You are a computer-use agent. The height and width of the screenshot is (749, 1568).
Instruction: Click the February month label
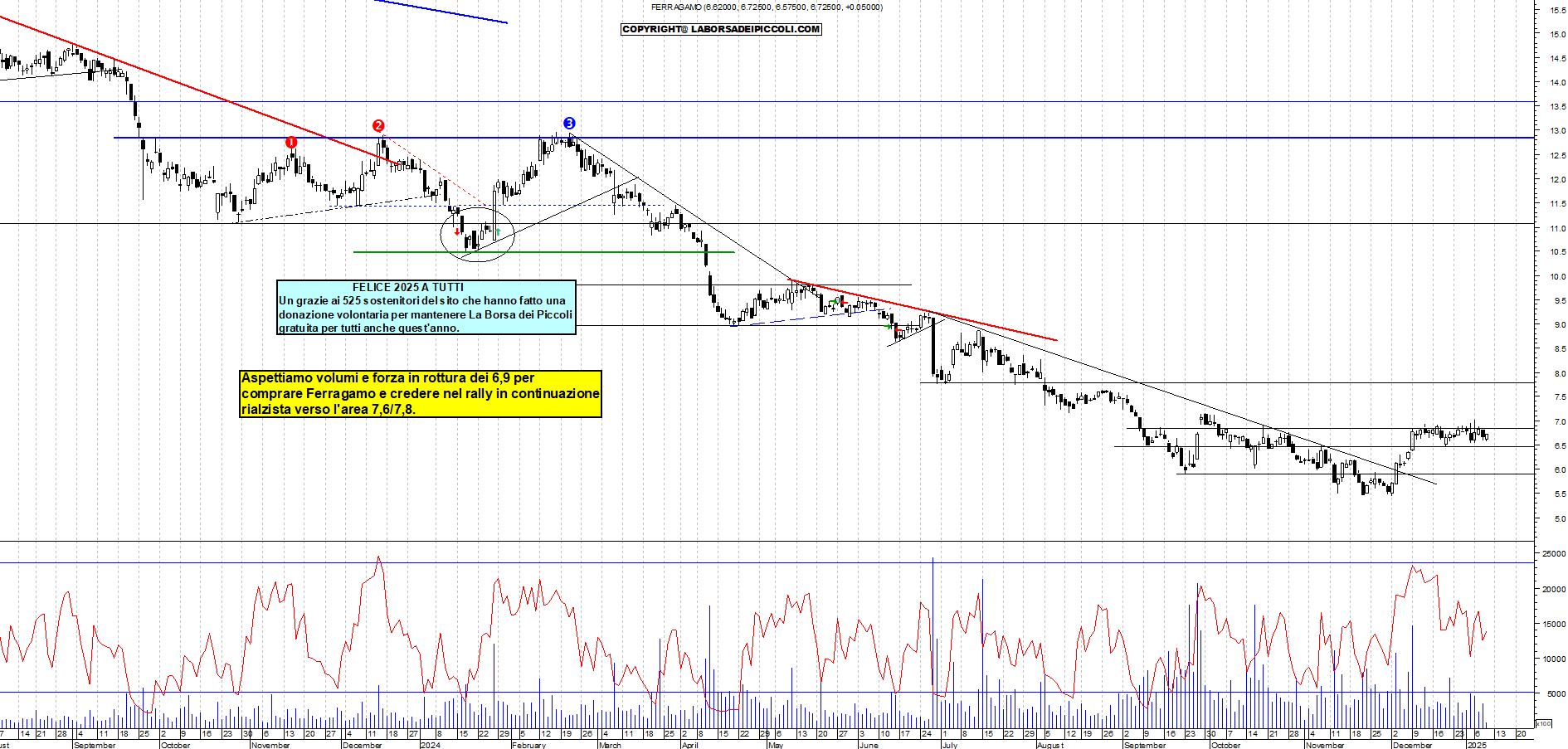pos(528,745)
